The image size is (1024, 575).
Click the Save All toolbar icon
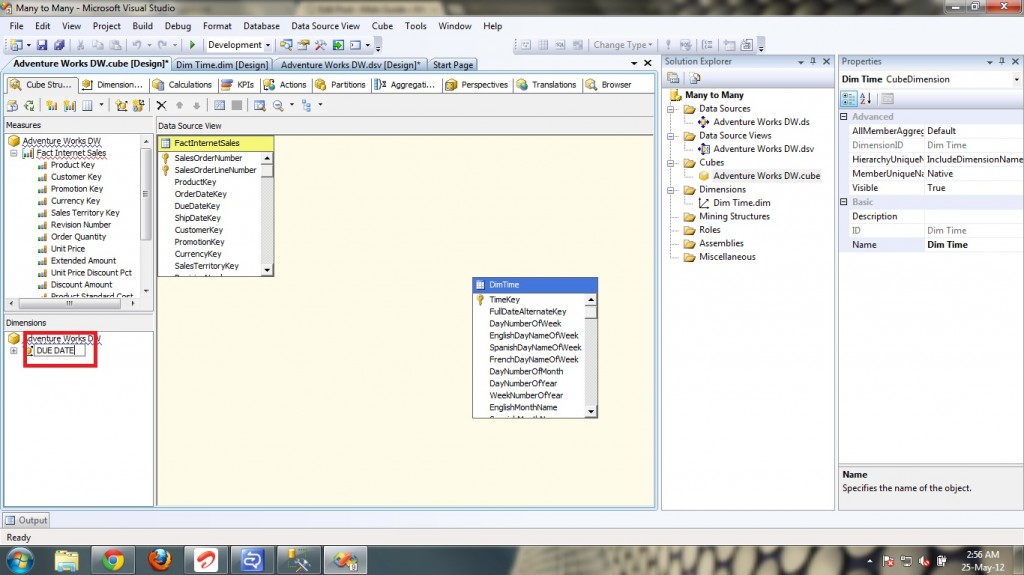coord(58,45)
